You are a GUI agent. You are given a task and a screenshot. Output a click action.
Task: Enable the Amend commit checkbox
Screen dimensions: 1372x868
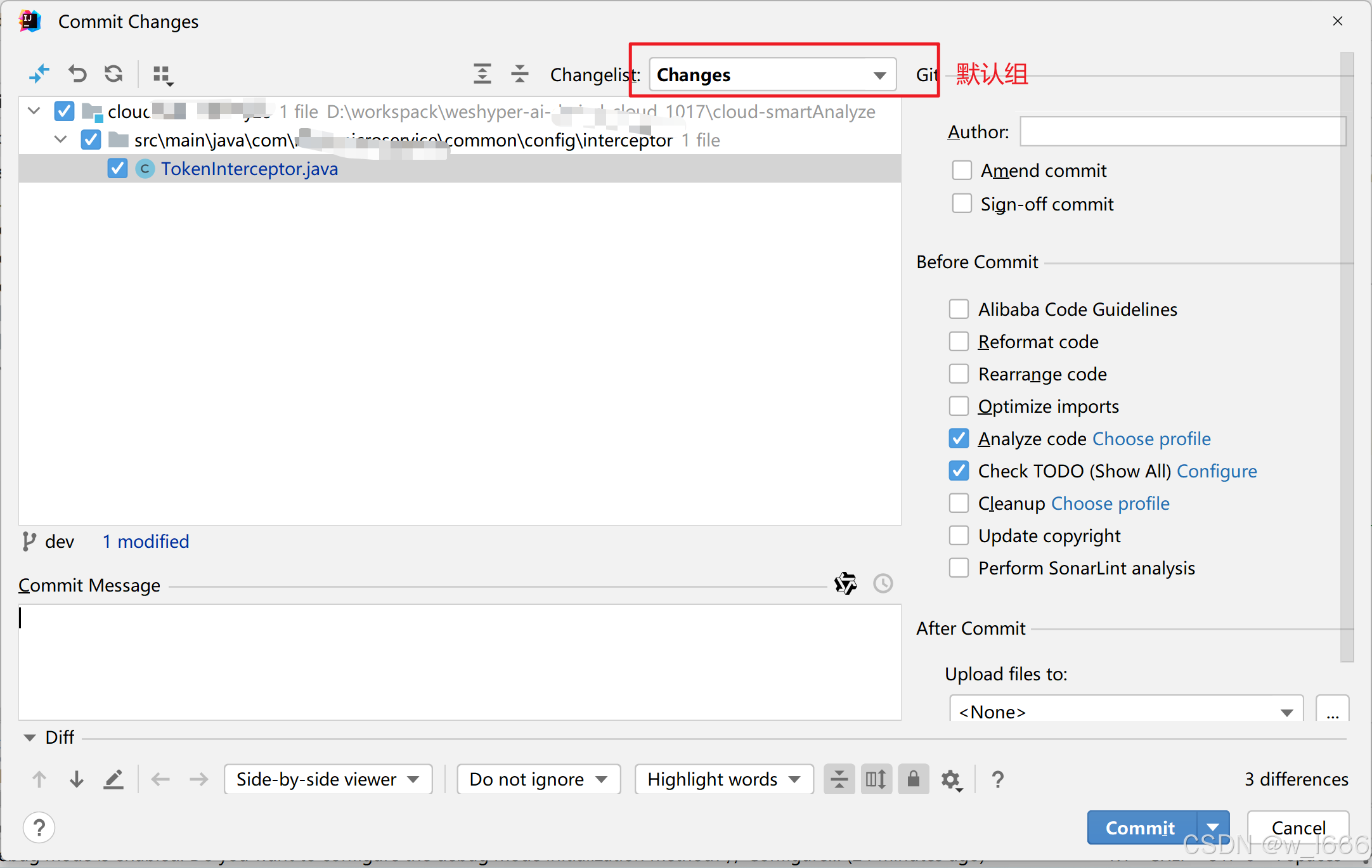click(962, 171)
